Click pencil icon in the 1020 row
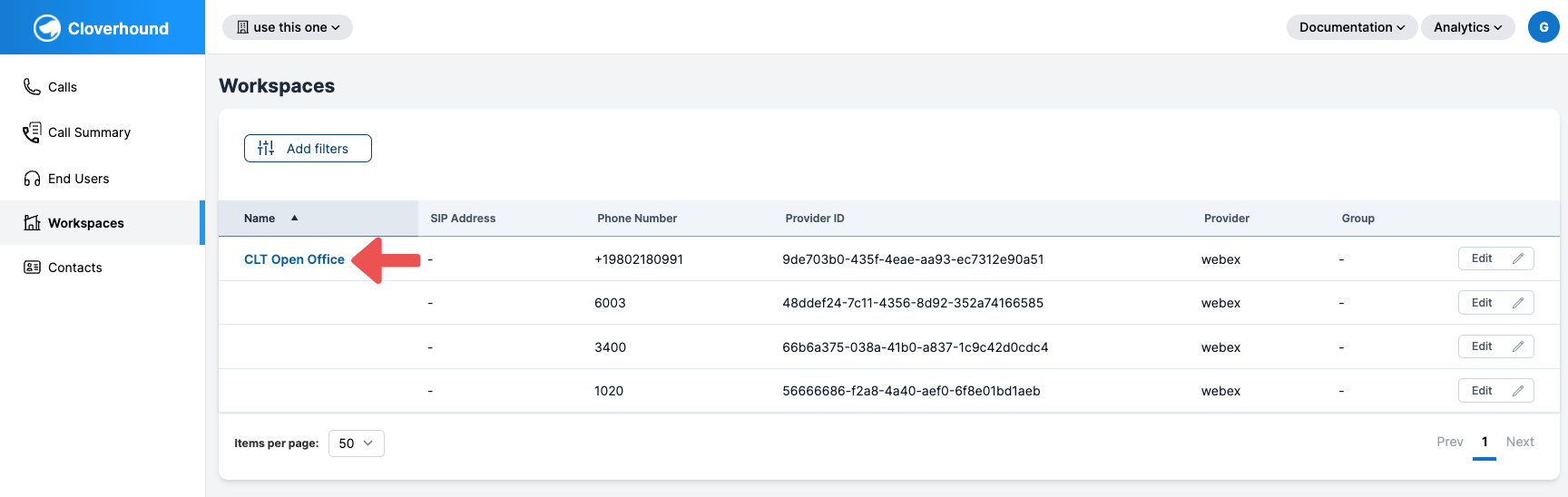Image resolution: width=1568 pixels, height=497 pixels. click(1517, 390)
